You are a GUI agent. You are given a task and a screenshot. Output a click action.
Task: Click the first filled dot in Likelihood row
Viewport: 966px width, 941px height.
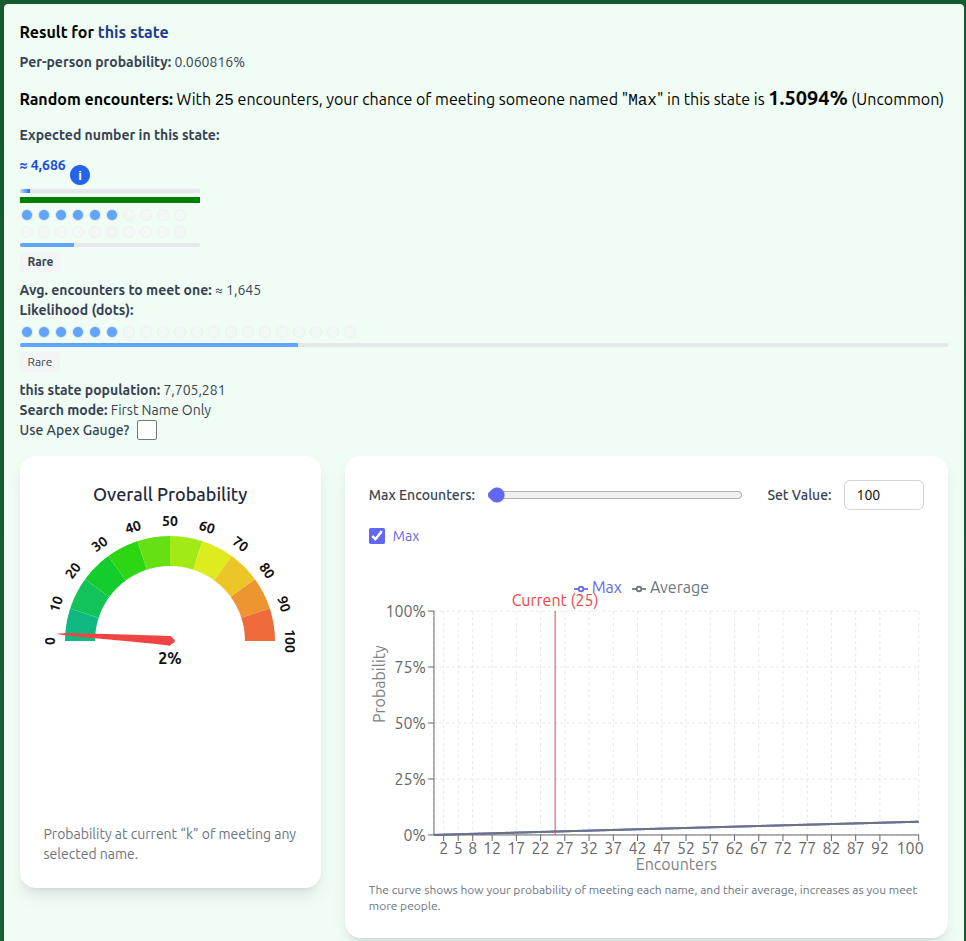coord(27,332)
